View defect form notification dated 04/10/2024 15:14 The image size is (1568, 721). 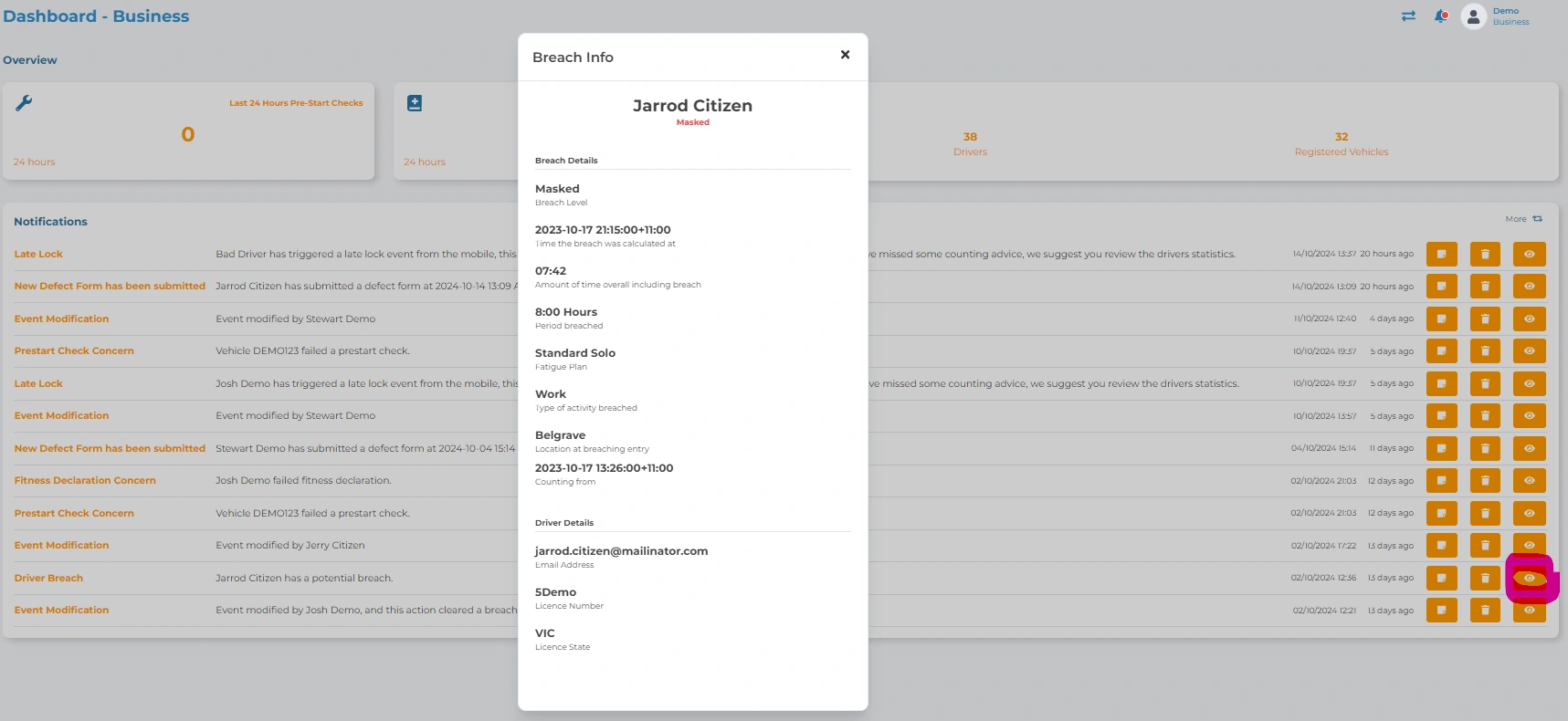[1530, 448]
